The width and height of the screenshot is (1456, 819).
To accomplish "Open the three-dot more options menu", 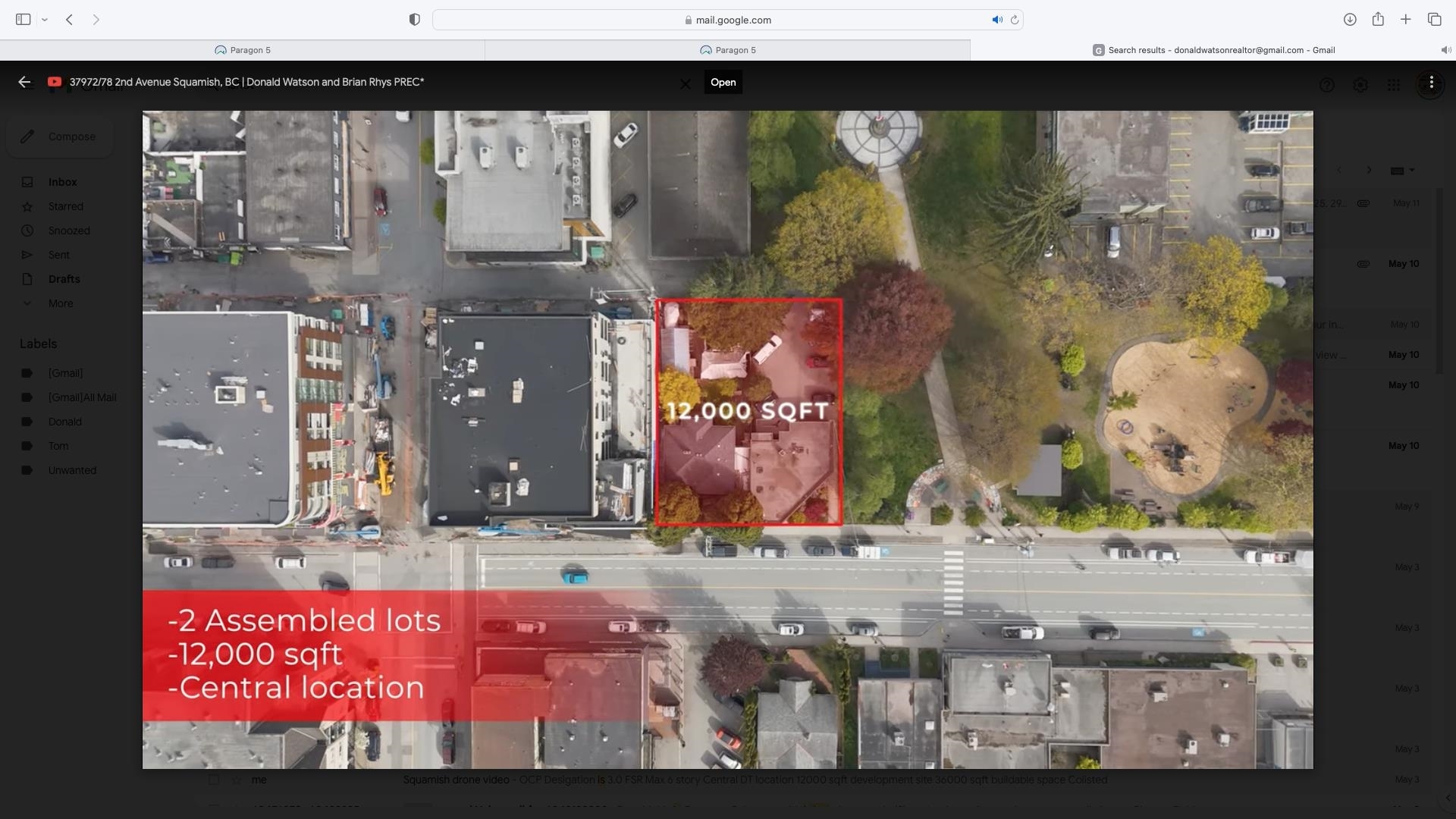I will click(x=1431, y=82).
